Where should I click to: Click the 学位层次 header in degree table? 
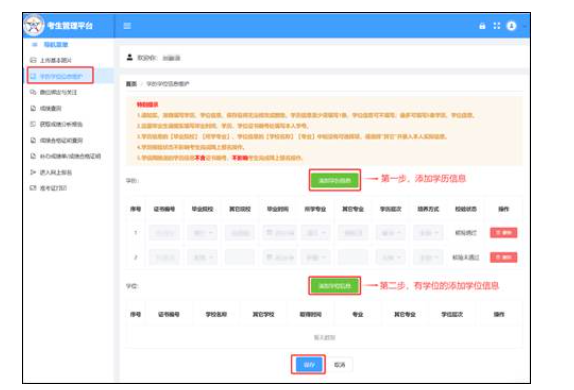(452, 314)
